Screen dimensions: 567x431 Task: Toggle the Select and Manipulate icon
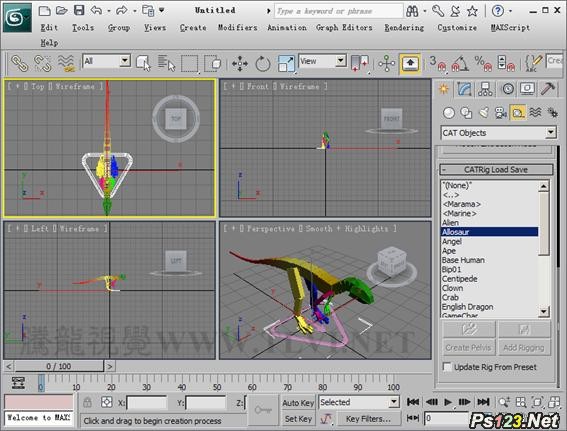[x=387, y=64]
